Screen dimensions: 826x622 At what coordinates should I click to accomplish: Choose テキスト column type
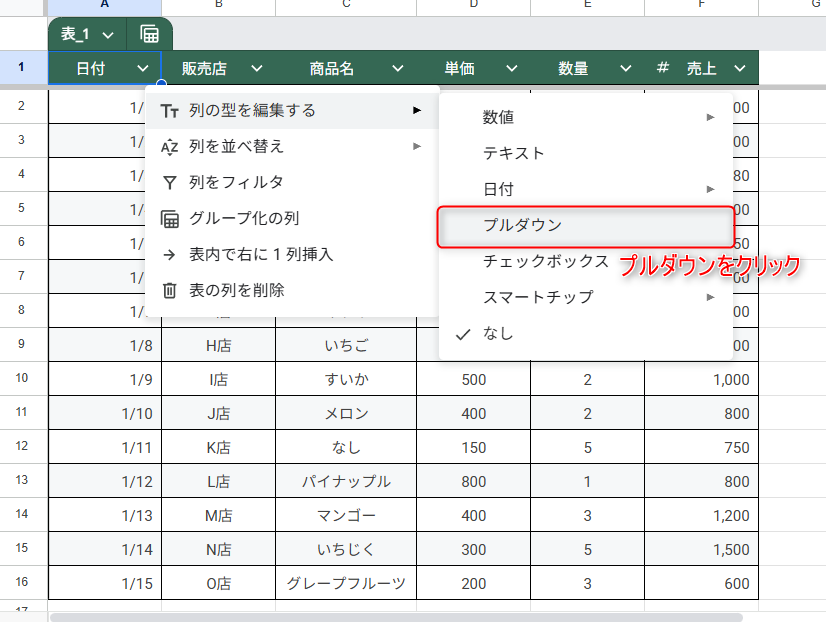(x=514, y=153)
